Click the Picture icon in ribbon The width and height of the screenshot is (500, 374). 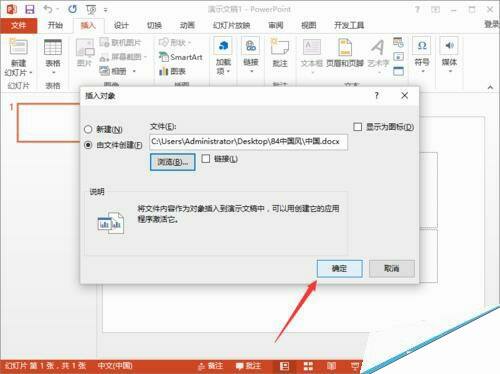[x=84, y=48]
